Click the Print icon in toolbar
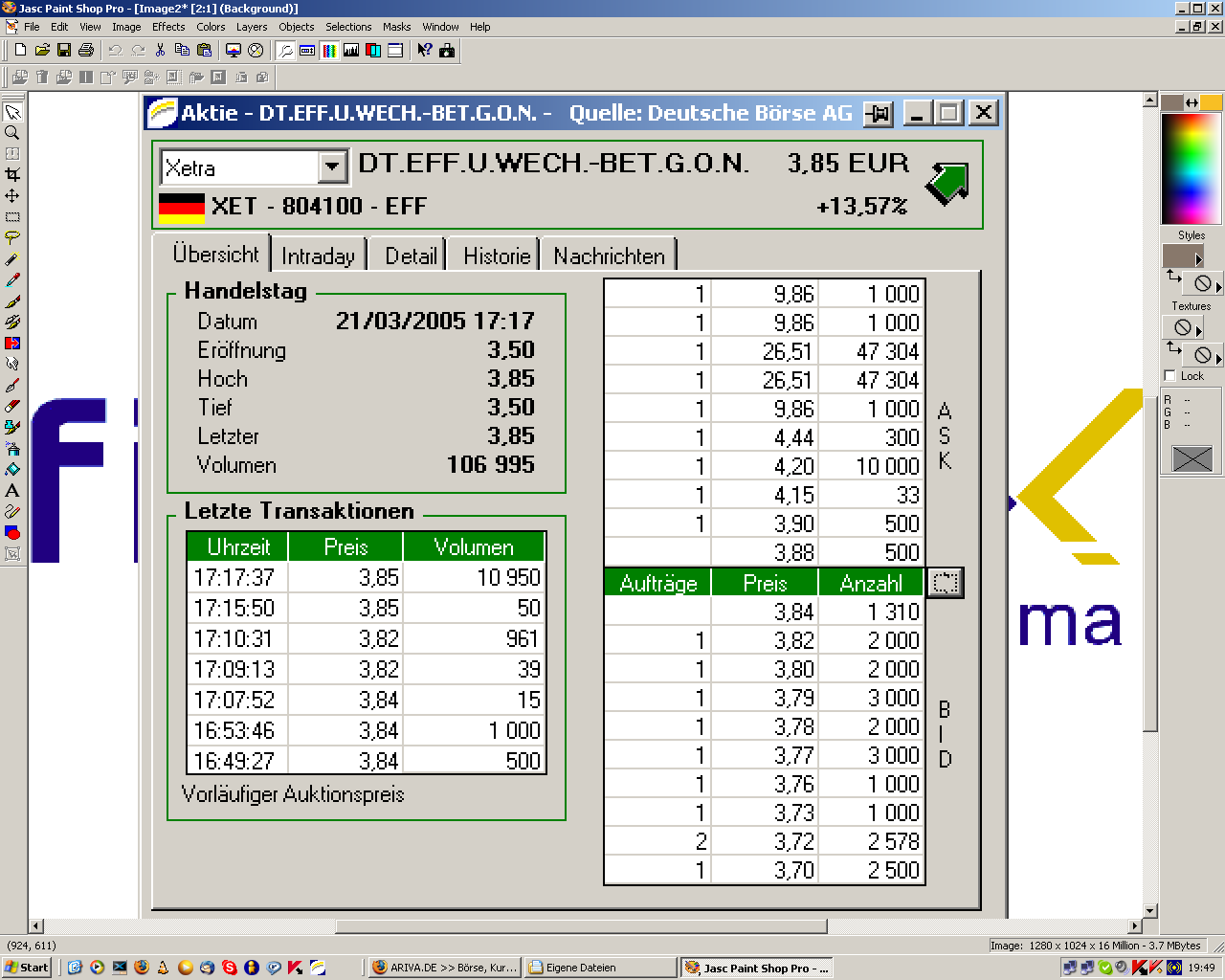This screenshot has height=980, width=1225. point(86,50)
